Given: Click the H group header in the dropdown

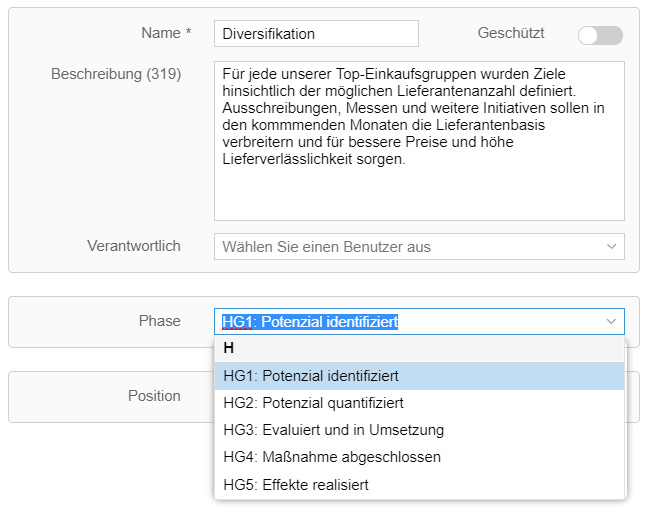Looking at the screenshot, I should click(229, 348).
